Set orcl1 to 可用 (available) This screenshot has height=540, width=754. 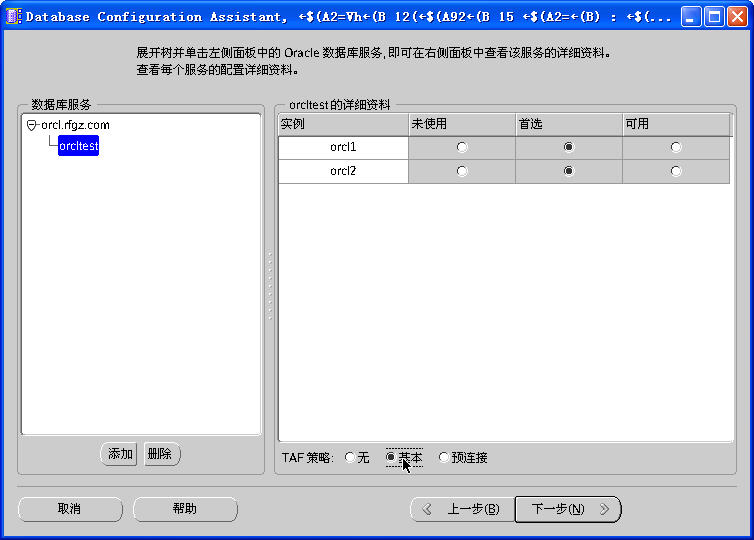(x=676, y=147)
